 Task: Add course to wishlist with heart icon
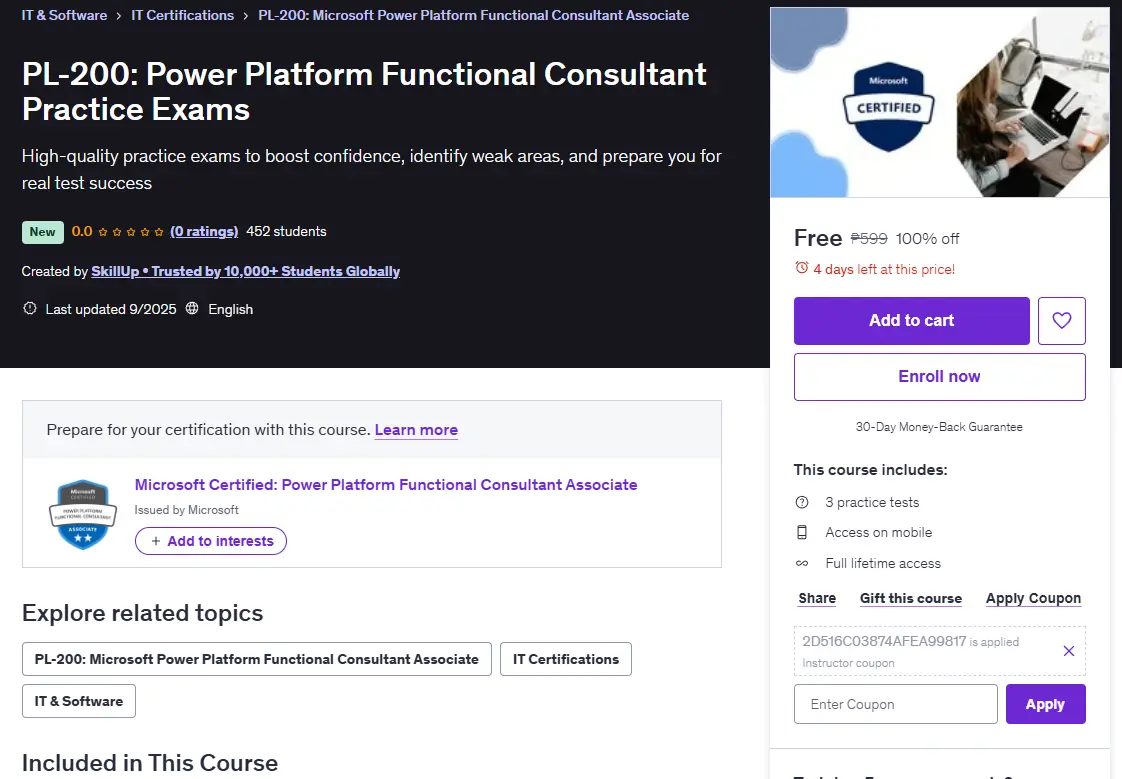pos(1061,320)
